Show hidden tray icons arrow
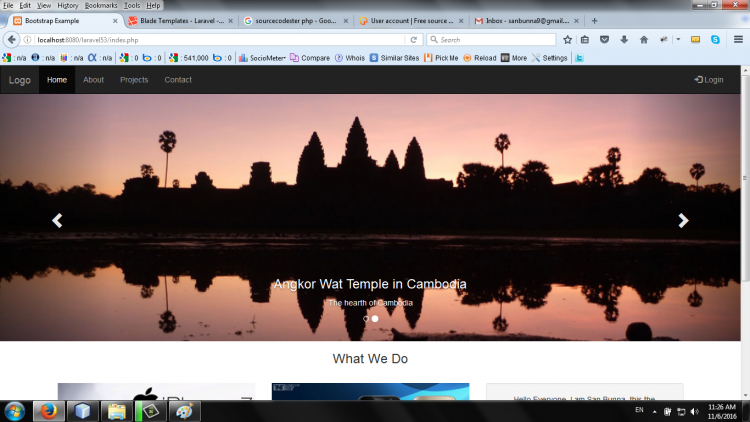This screenshot has width=750, height=422. [x=654, y=411]
